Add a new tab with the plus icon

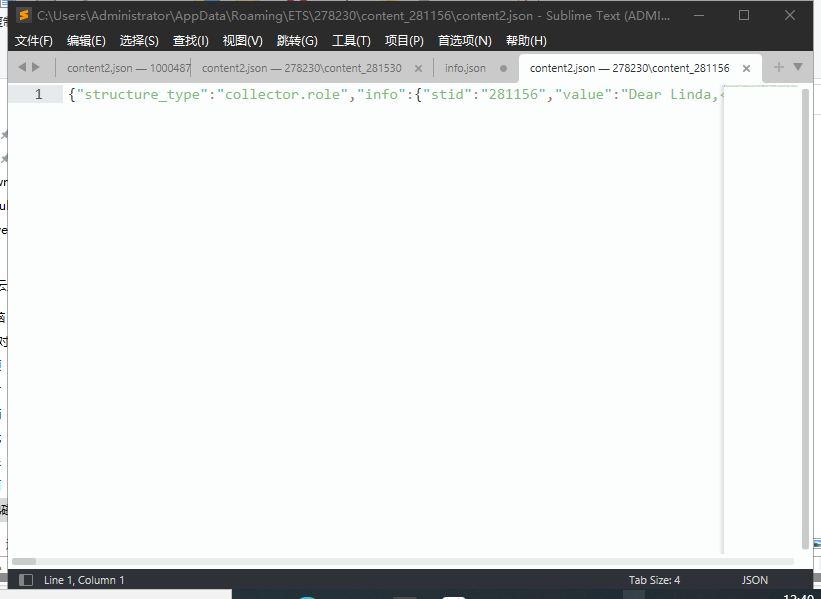click(779, 67)
